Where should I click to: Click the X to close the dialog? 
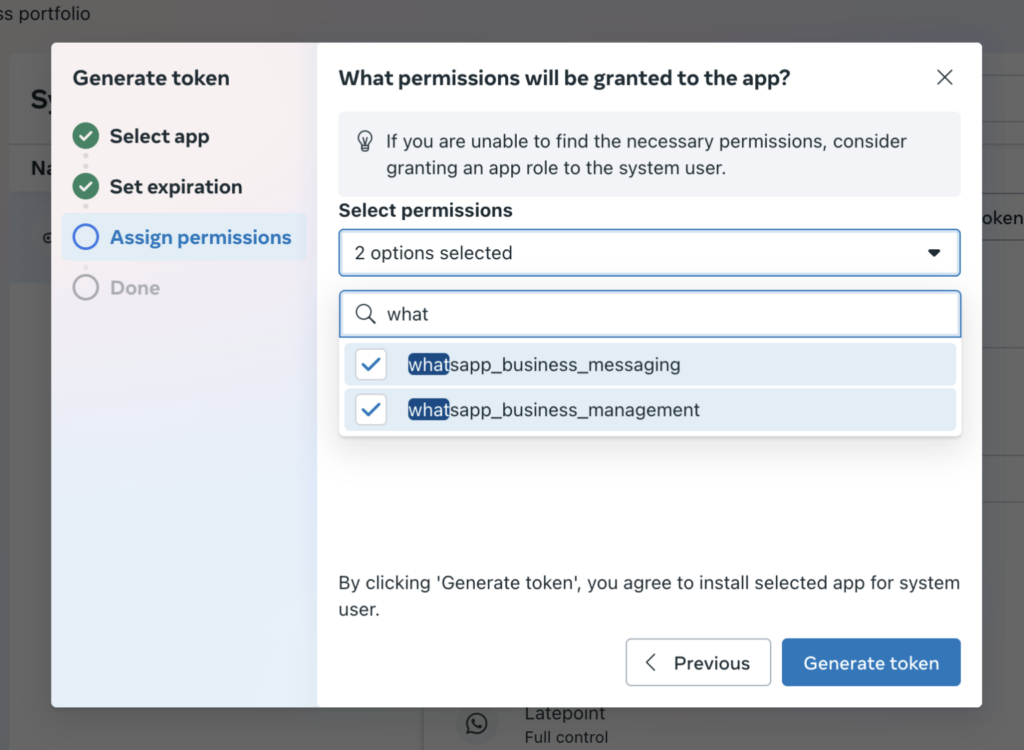coord(944,77)
